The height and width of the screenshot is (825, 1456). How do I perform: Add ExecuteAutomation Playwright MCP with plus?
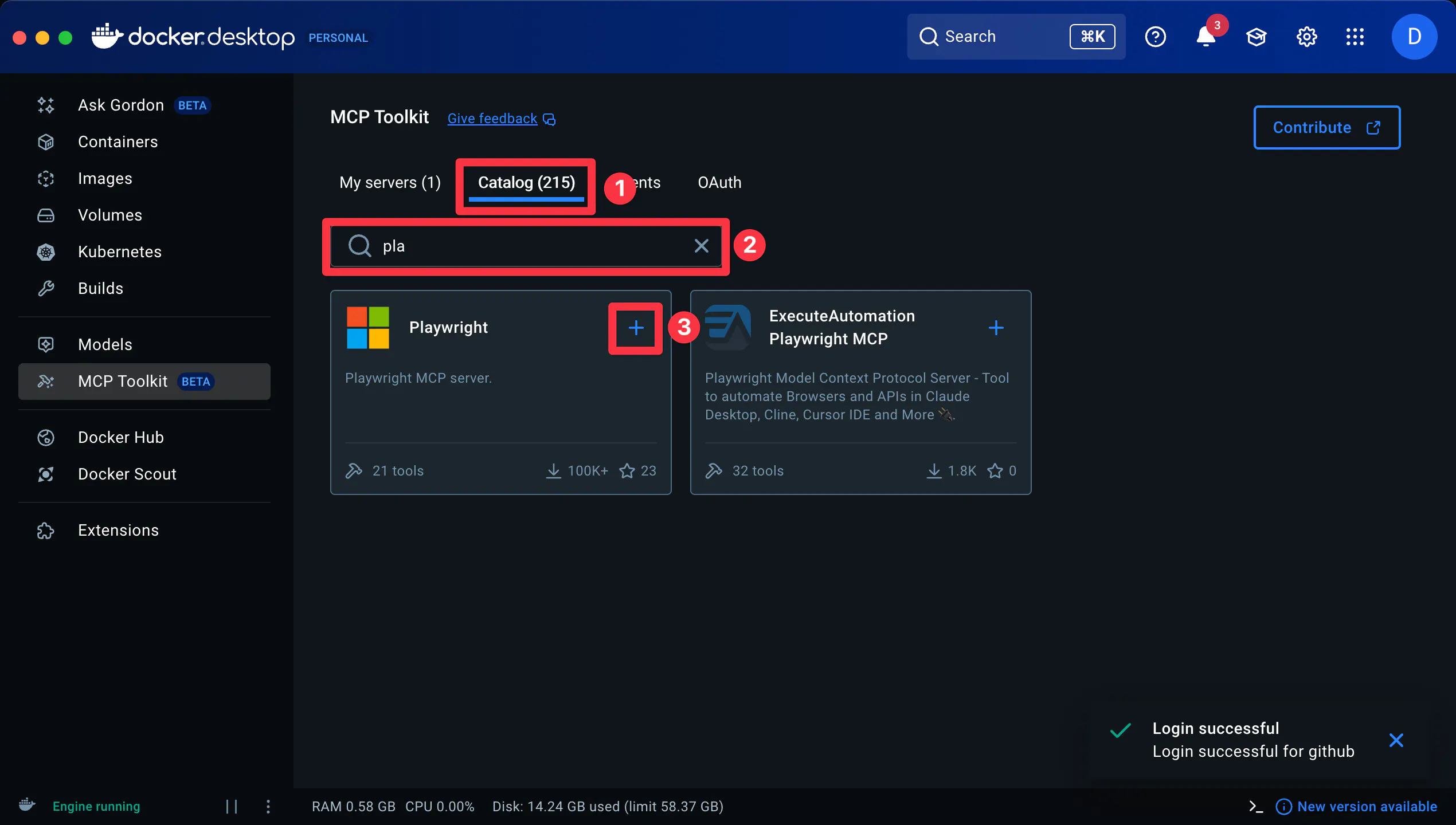[996, 328]
